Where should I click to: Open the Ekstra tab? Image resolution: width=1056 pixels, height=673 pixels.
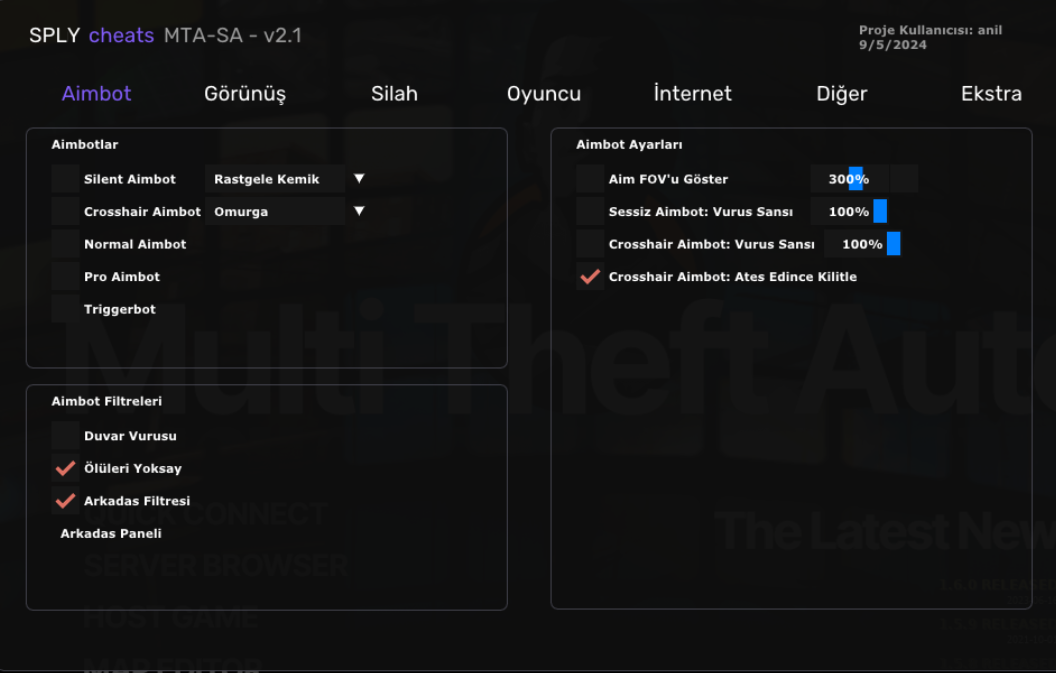coord(991,93)
